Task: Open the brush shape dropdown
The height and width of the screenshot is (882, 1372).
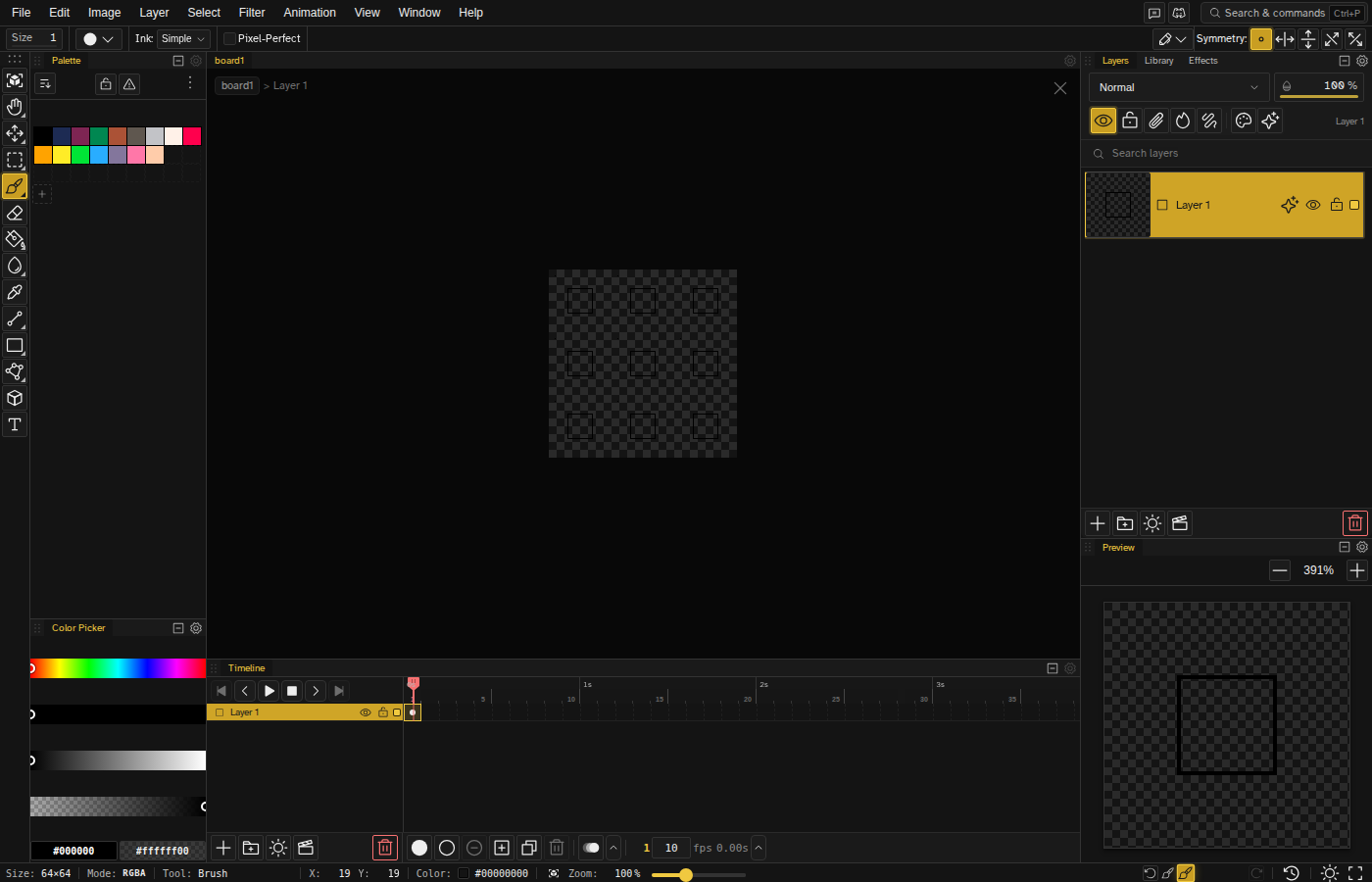Action: pos(98,39)
